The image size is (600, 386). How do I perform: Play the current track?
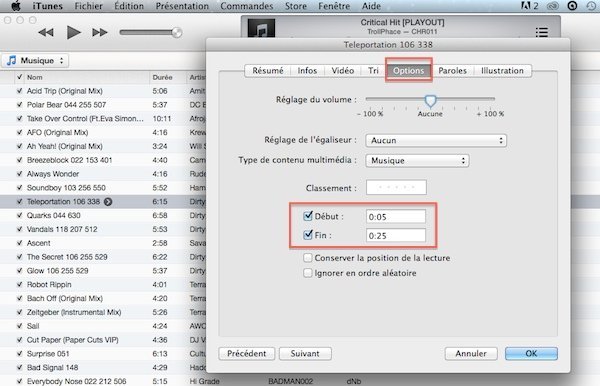(73, 33)
